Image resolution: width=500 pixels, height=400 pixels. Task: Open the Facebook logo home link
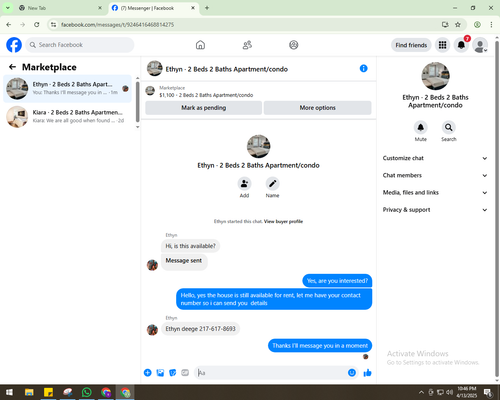coord(14,45)
